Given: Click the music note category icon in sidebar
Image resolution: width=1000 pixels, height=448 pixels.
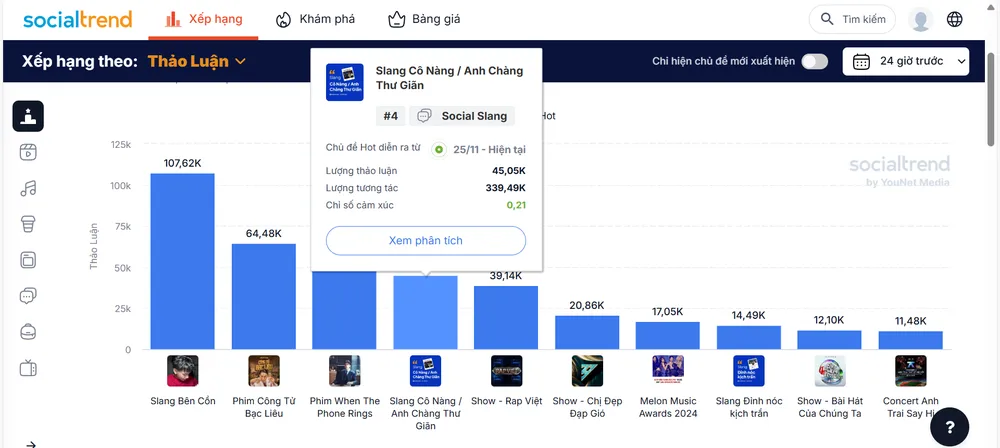Looking at the screenshot, I should pyautogui.click(x=28, y=188).
